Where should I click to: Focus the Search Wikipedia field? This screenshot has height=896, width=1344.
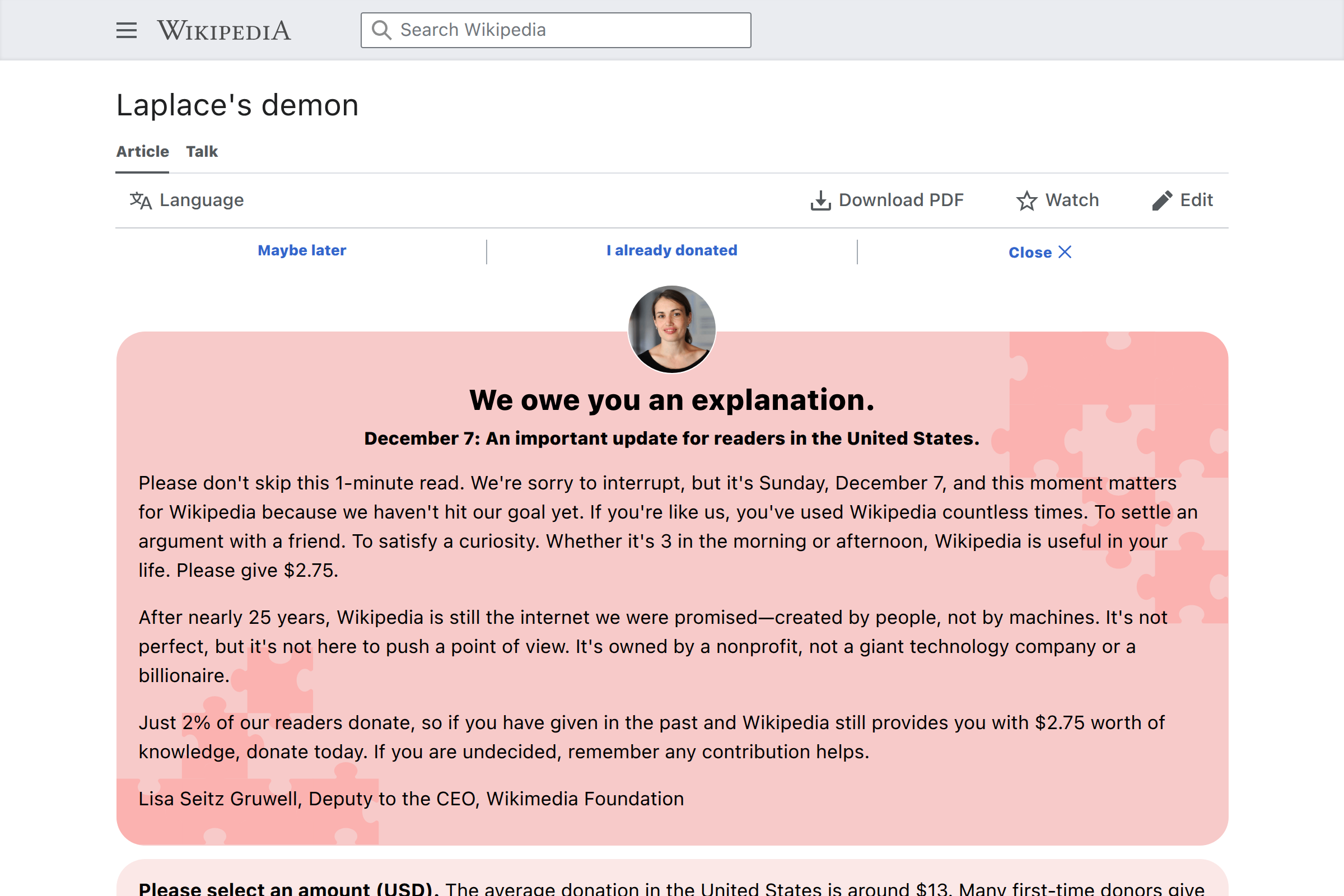tap(556, 30)
